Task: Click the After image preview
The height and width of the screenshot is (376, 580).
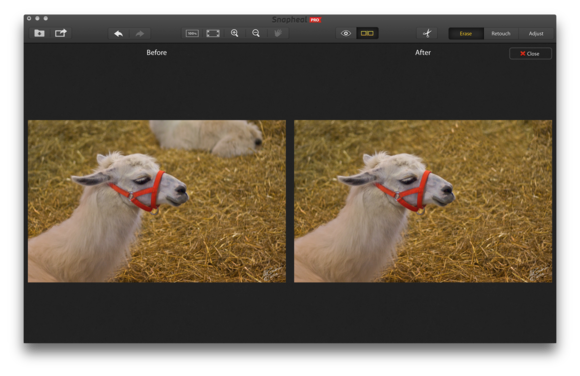Action: (x=423, y=201)
